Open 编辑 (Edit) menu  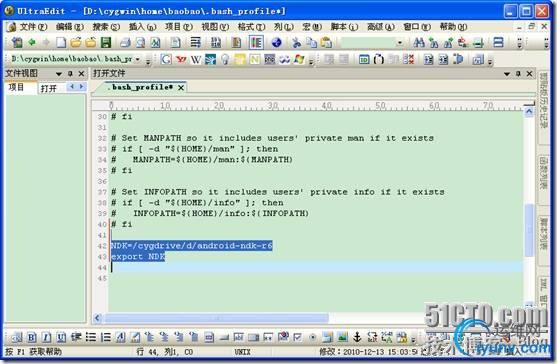point(70,27)
